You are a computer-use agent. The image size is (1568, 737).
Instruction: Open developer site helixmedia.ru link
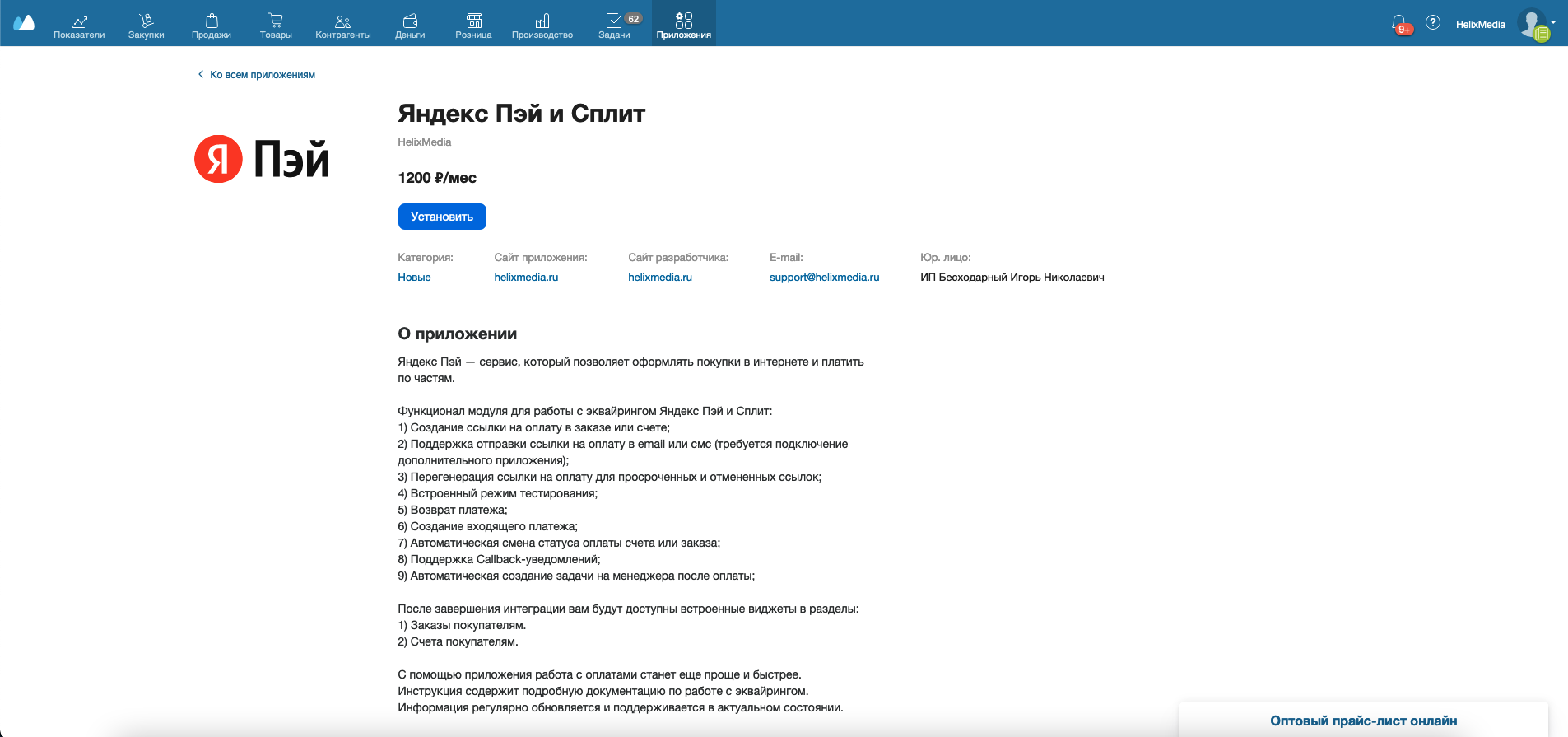pos(660,278)
